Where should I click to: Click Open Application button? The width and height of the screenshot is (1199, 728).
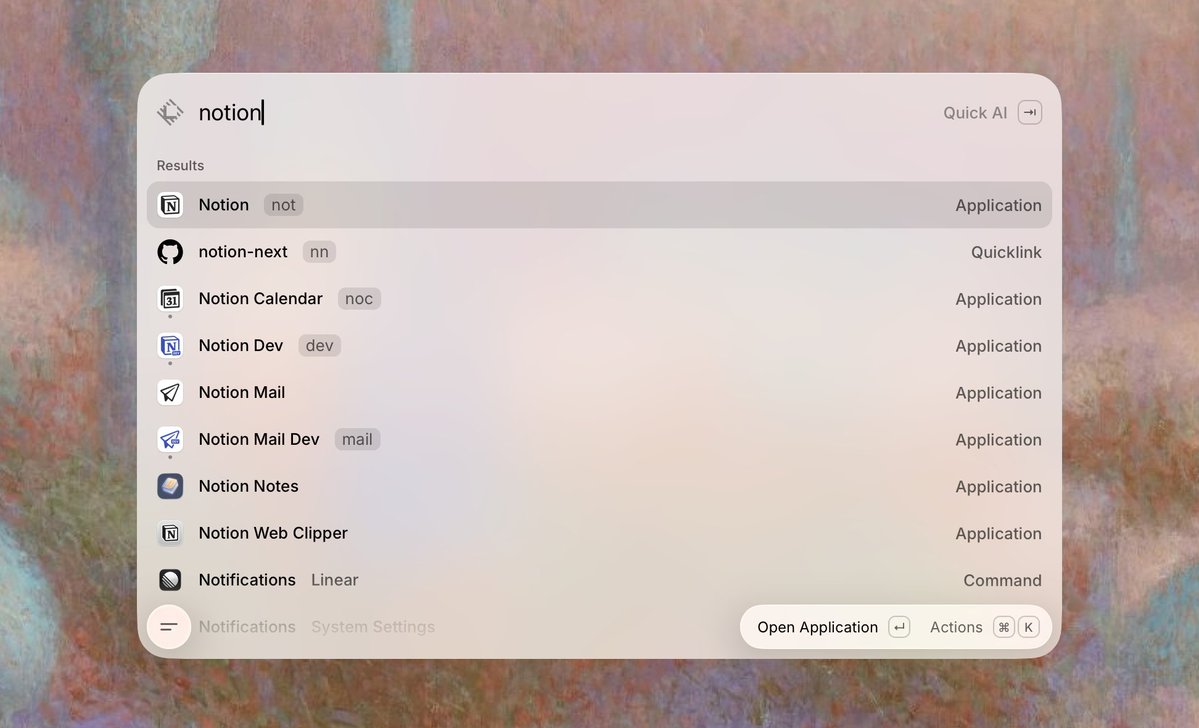833,627
